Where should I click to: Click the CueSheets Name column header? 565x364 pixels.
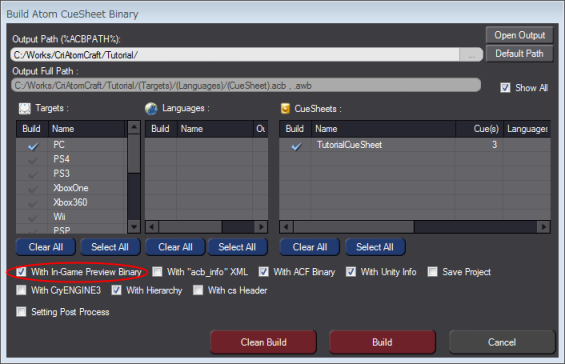383,129
